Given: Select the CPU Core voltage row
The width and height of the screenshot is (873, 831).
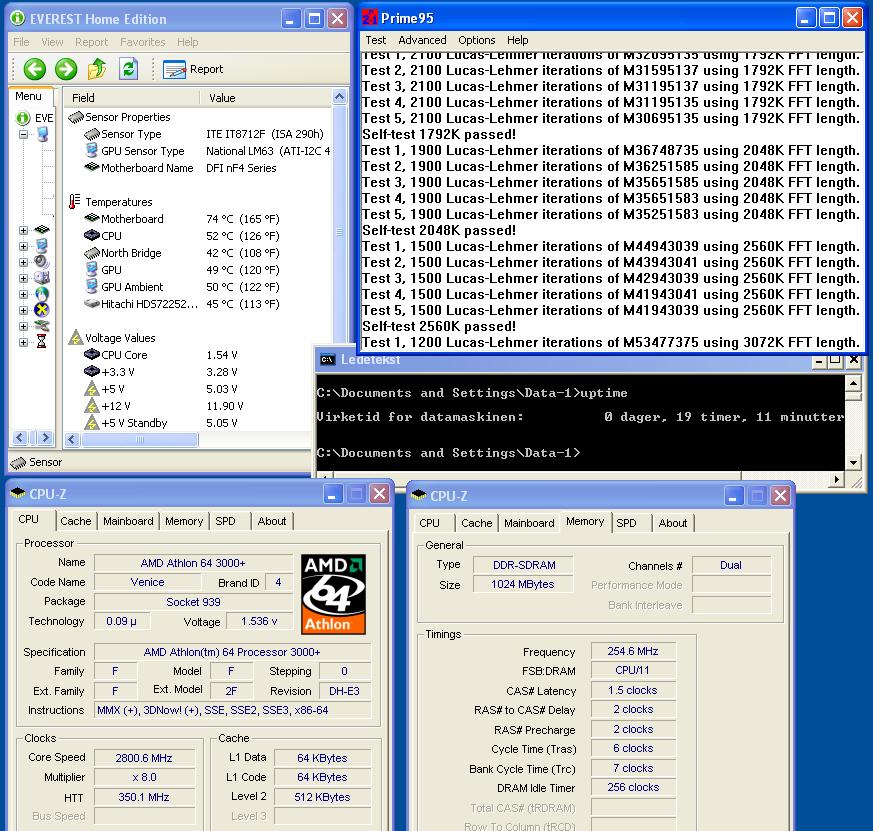Looking at the screenshot, I should [x=198, y=355].
